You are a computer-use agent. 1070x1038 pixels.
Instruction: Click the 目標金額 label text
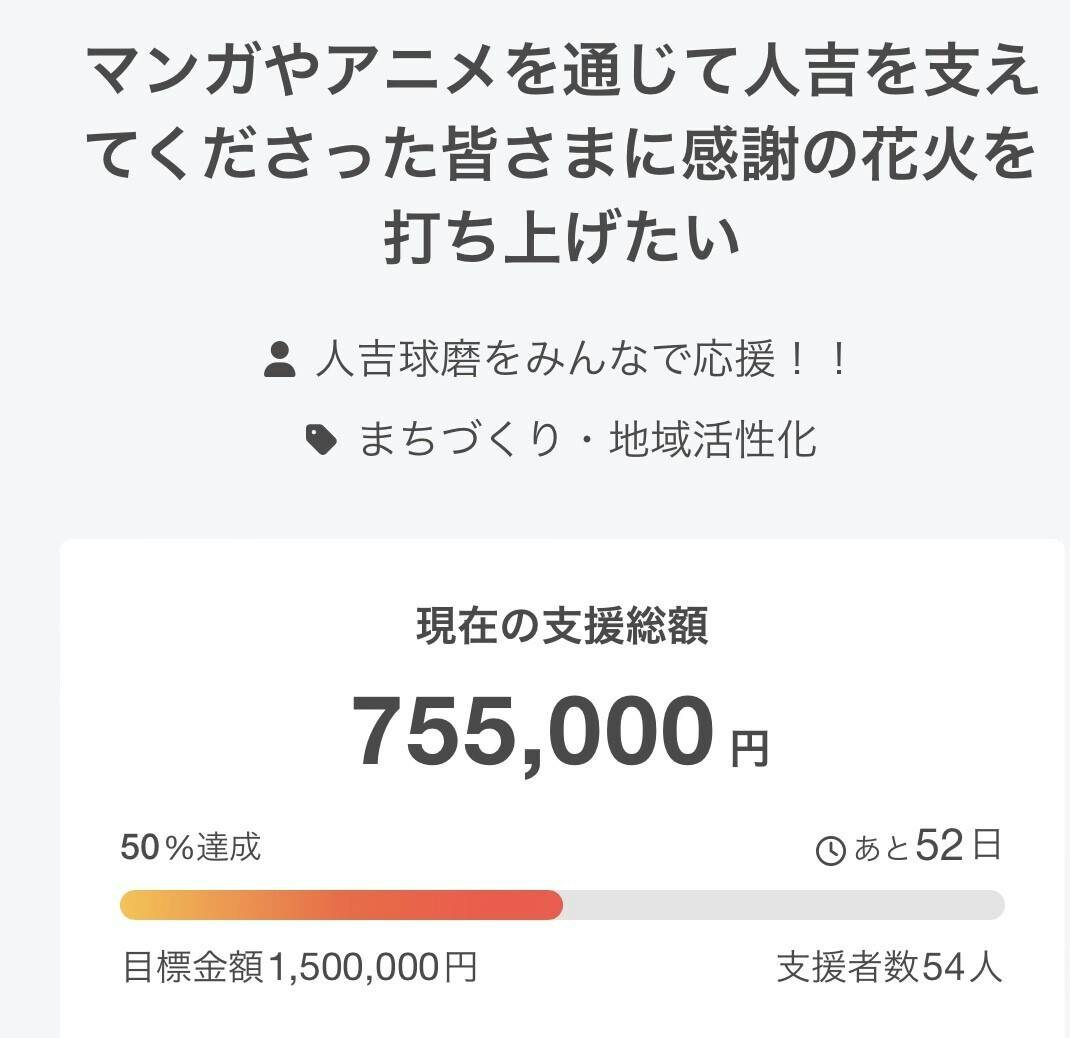click(193, 968)
